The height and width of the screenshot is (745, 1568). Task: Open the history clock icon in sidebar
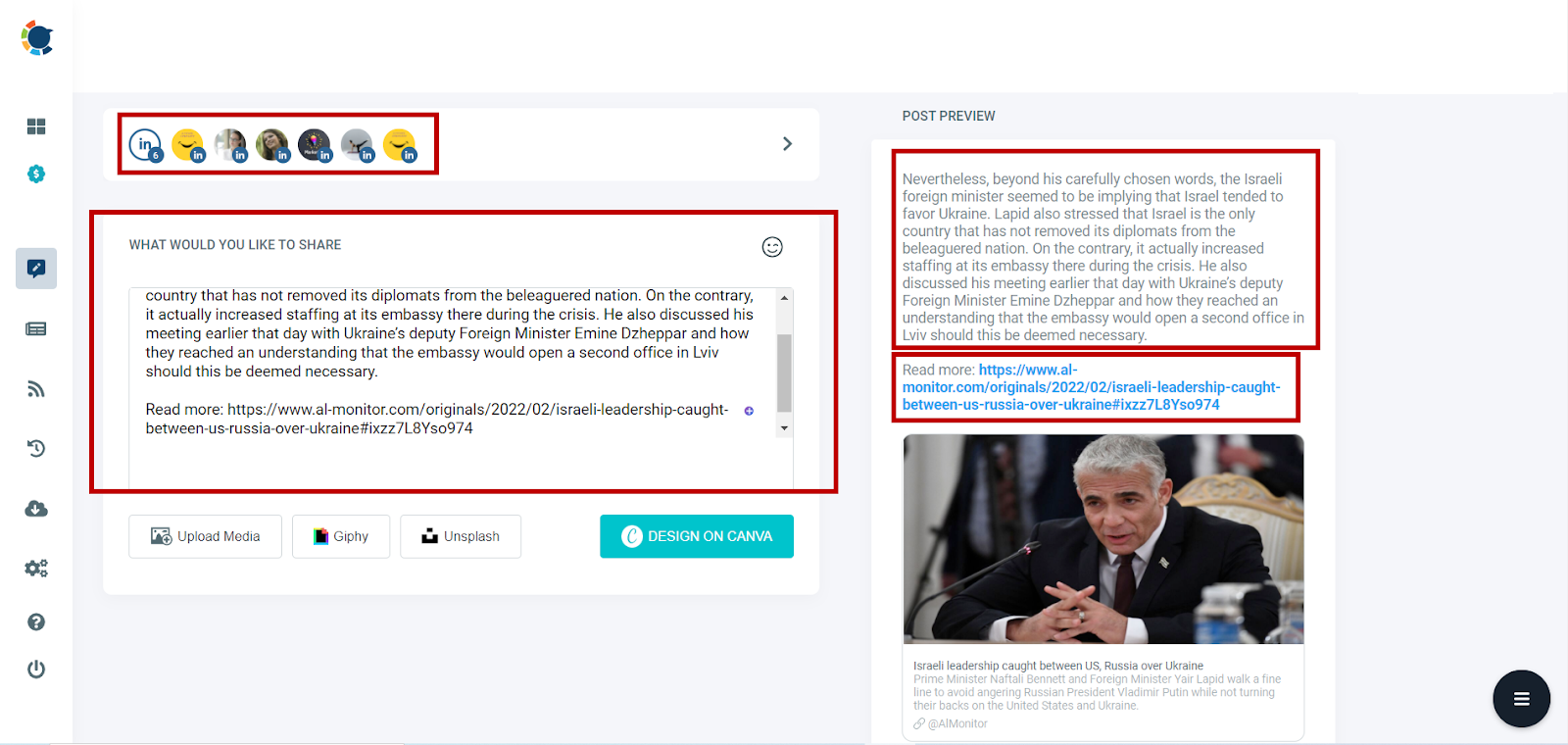click(36, 449)
